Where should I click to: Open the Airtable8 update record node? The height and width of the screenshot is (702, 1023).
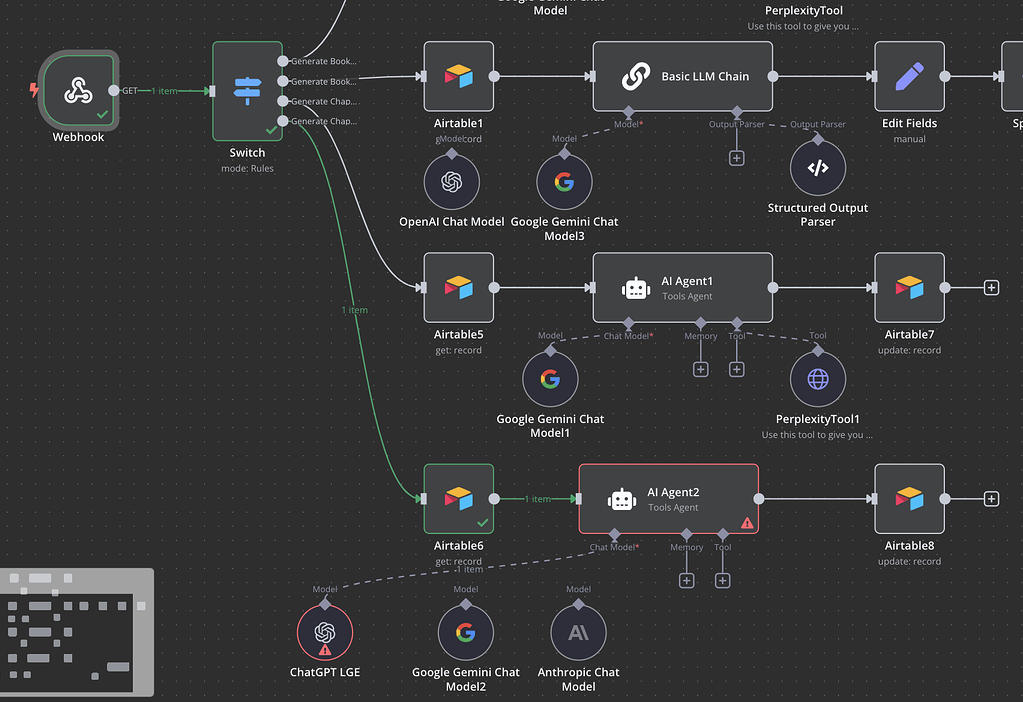point(908,498)
